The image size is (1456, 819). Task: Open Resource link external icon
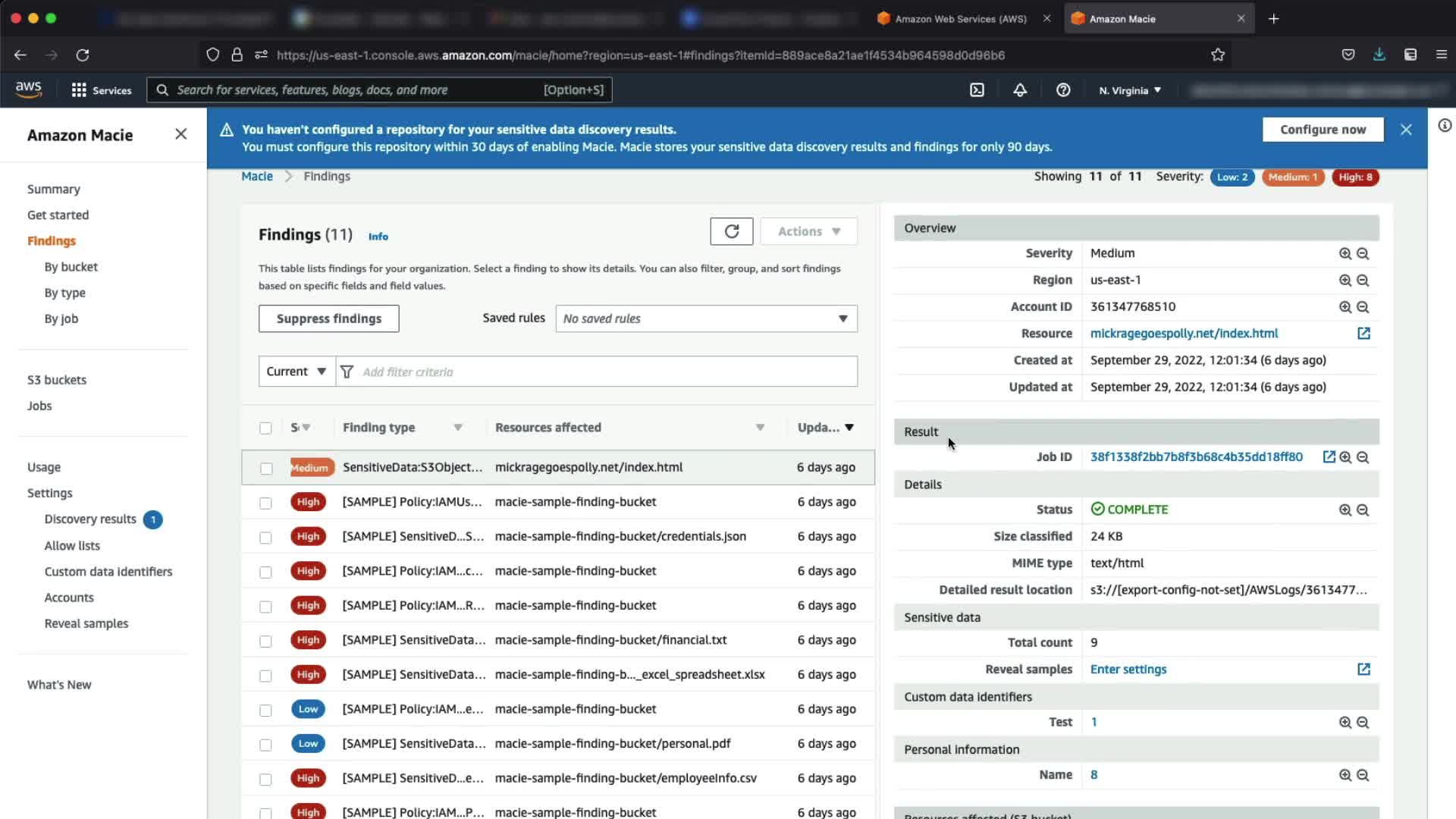(x=1363, y=334)
